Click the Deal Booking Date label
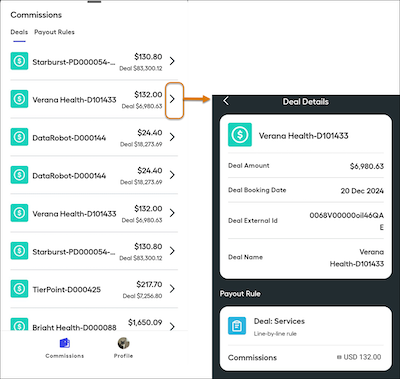The height and width of the screenshot is (379, 400). tap(257, 190)
